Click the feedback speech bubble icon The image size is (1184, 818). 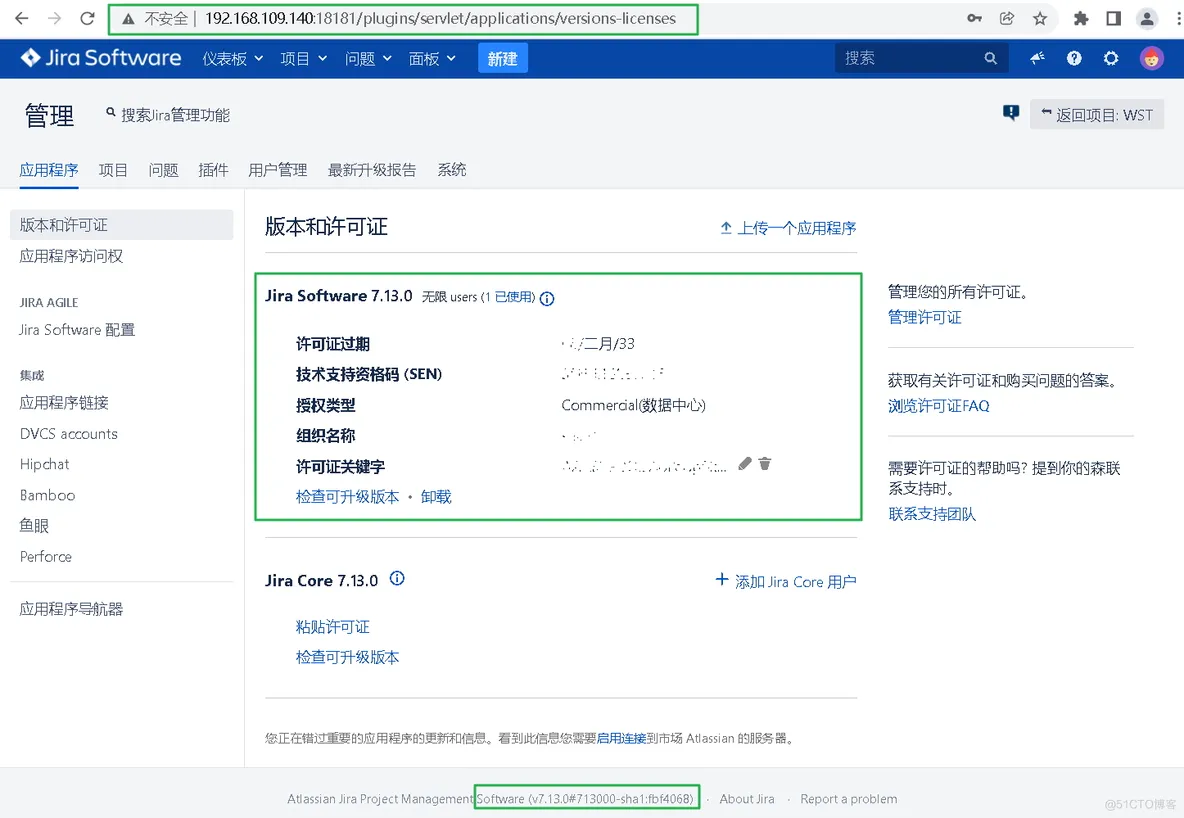pos(1010,113)
